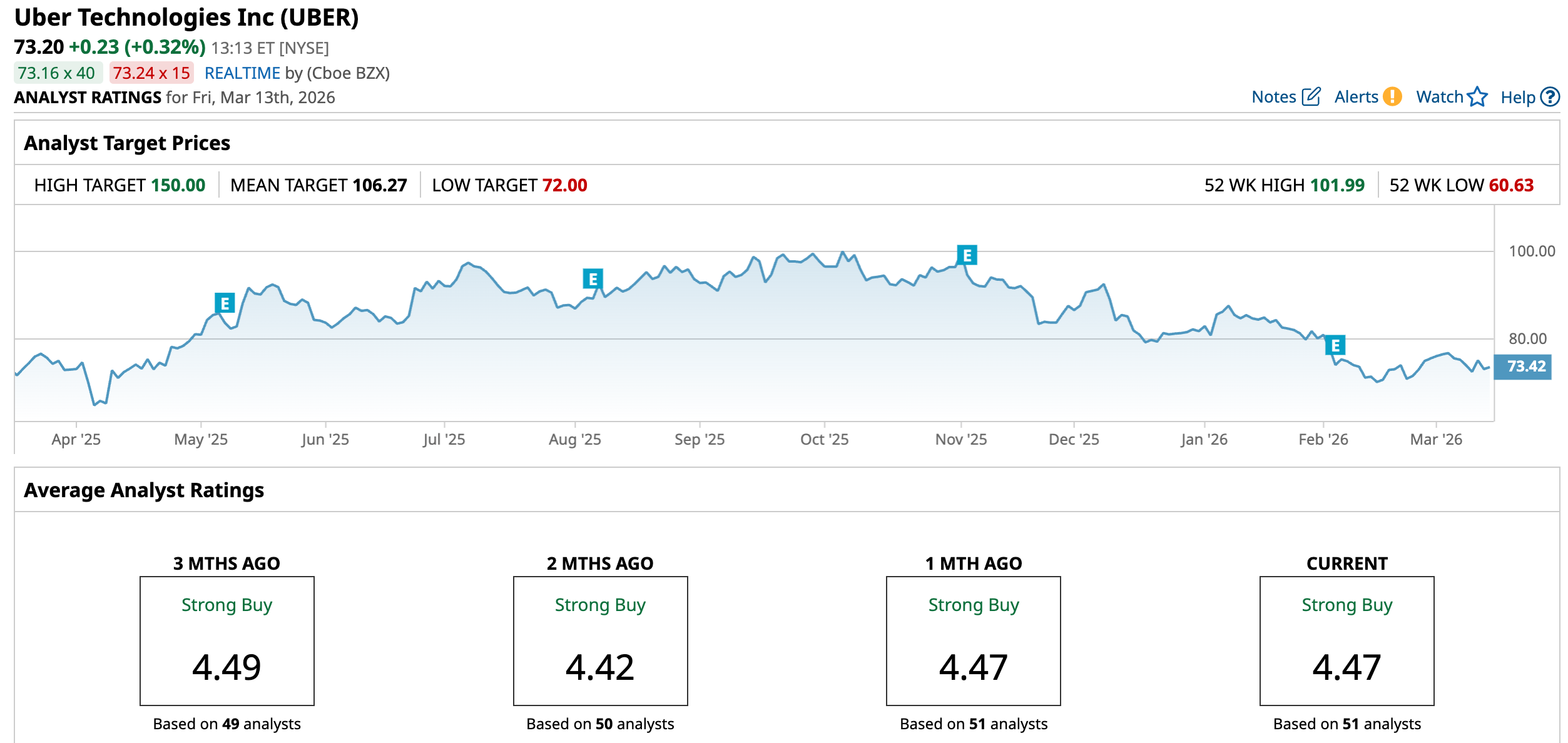Click the Notes pencil edit icon
The image size is (1568, 743).
[1310, 97]
